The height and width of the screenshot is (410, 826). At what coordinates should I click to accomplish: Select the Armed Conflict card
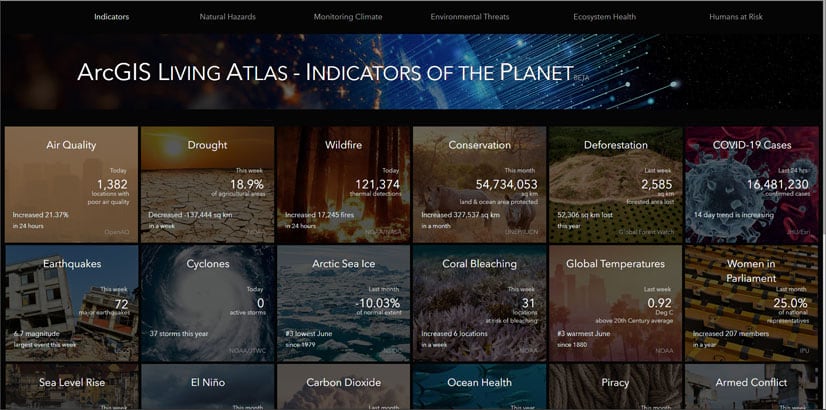pyautogui.click(x=752, y=387)
